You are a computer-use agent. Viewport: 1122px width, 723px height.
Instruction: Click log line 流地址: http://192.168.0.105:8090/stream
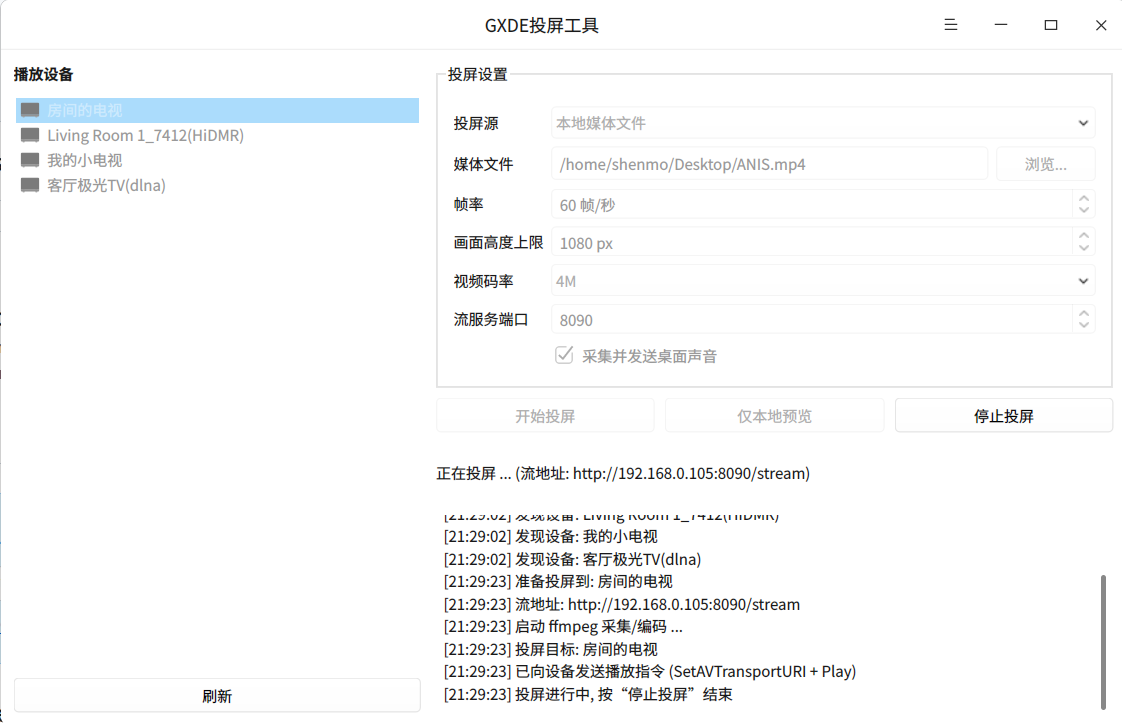click(x=622, y=604)
